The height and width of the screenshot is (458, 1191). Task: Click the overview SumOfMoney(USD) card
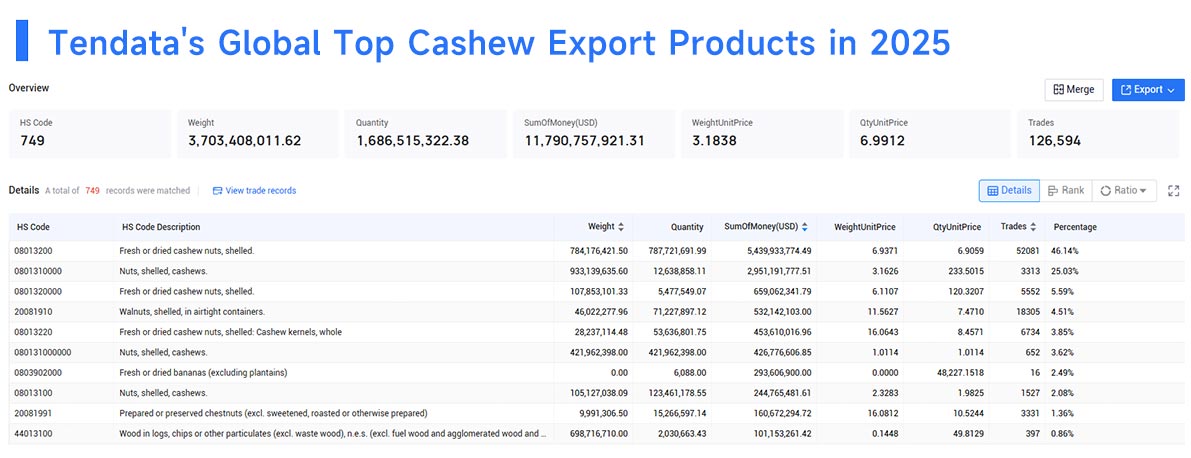(x=593, y=134)
